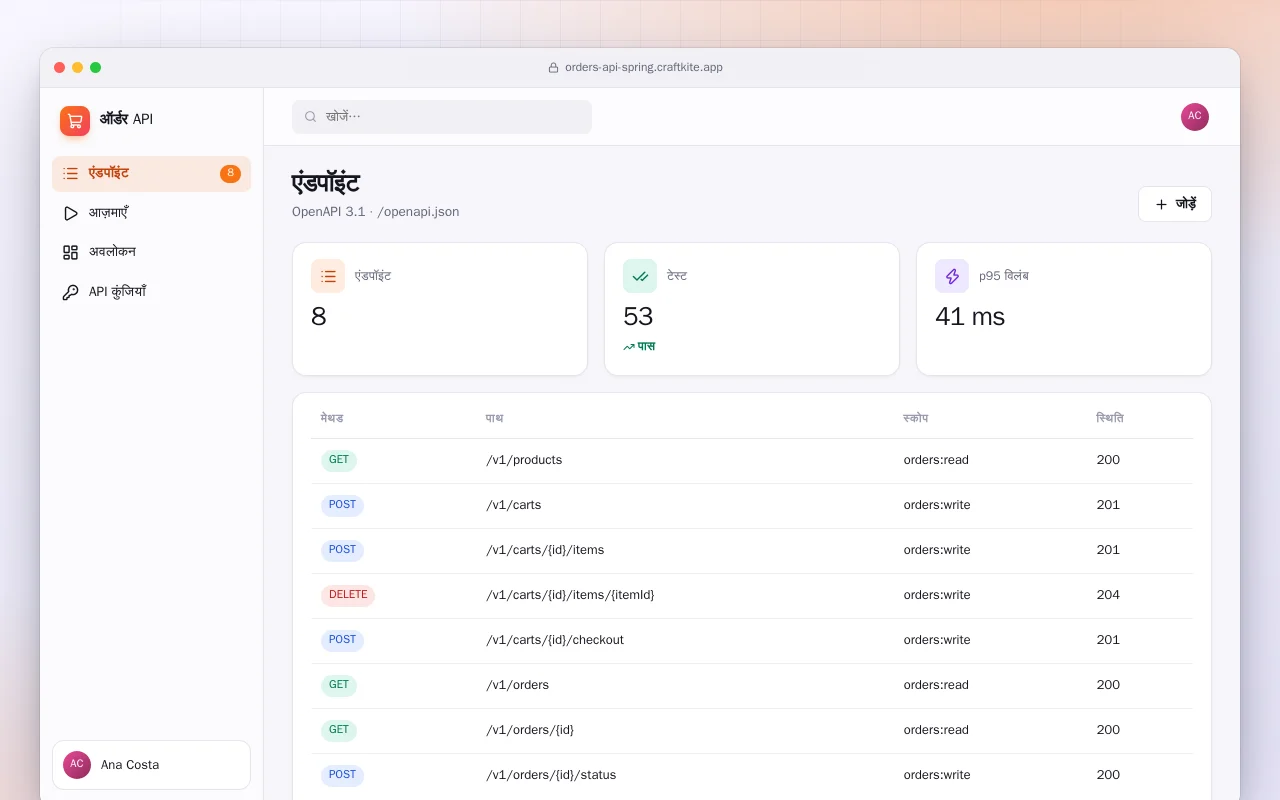The width and height of the screenshot is (1280, 800).
Task: Click the DELETE method badge
Action: (x=348, y=596)
